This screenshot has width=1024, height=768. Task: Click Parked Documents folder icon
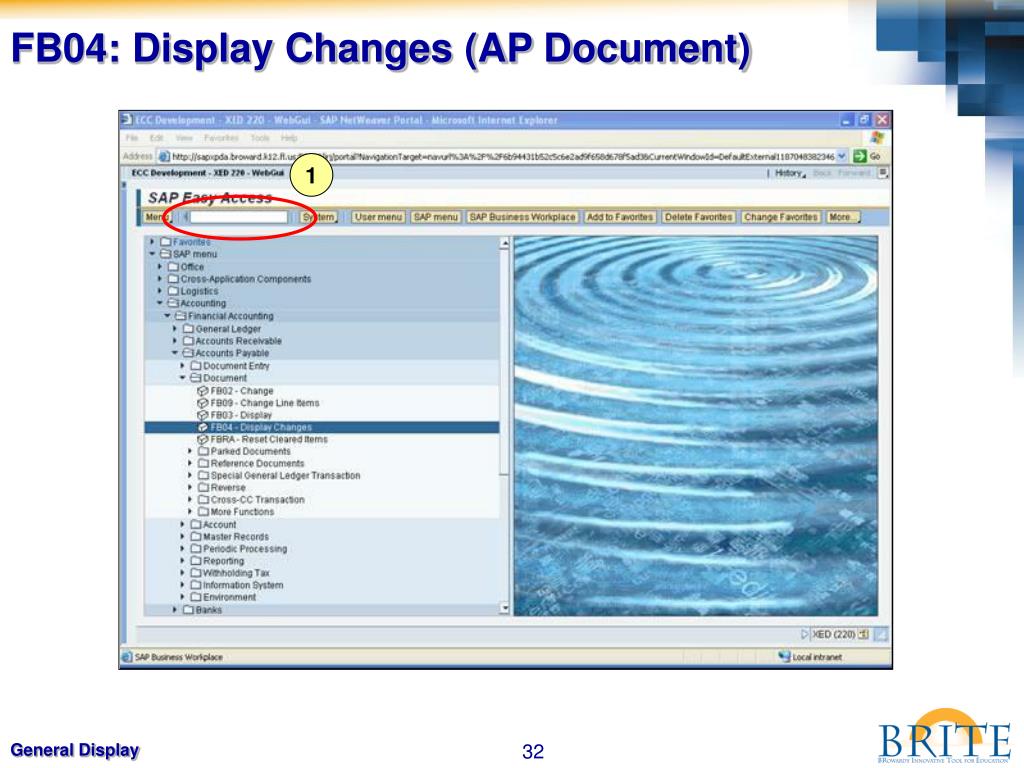pos(203,451)
